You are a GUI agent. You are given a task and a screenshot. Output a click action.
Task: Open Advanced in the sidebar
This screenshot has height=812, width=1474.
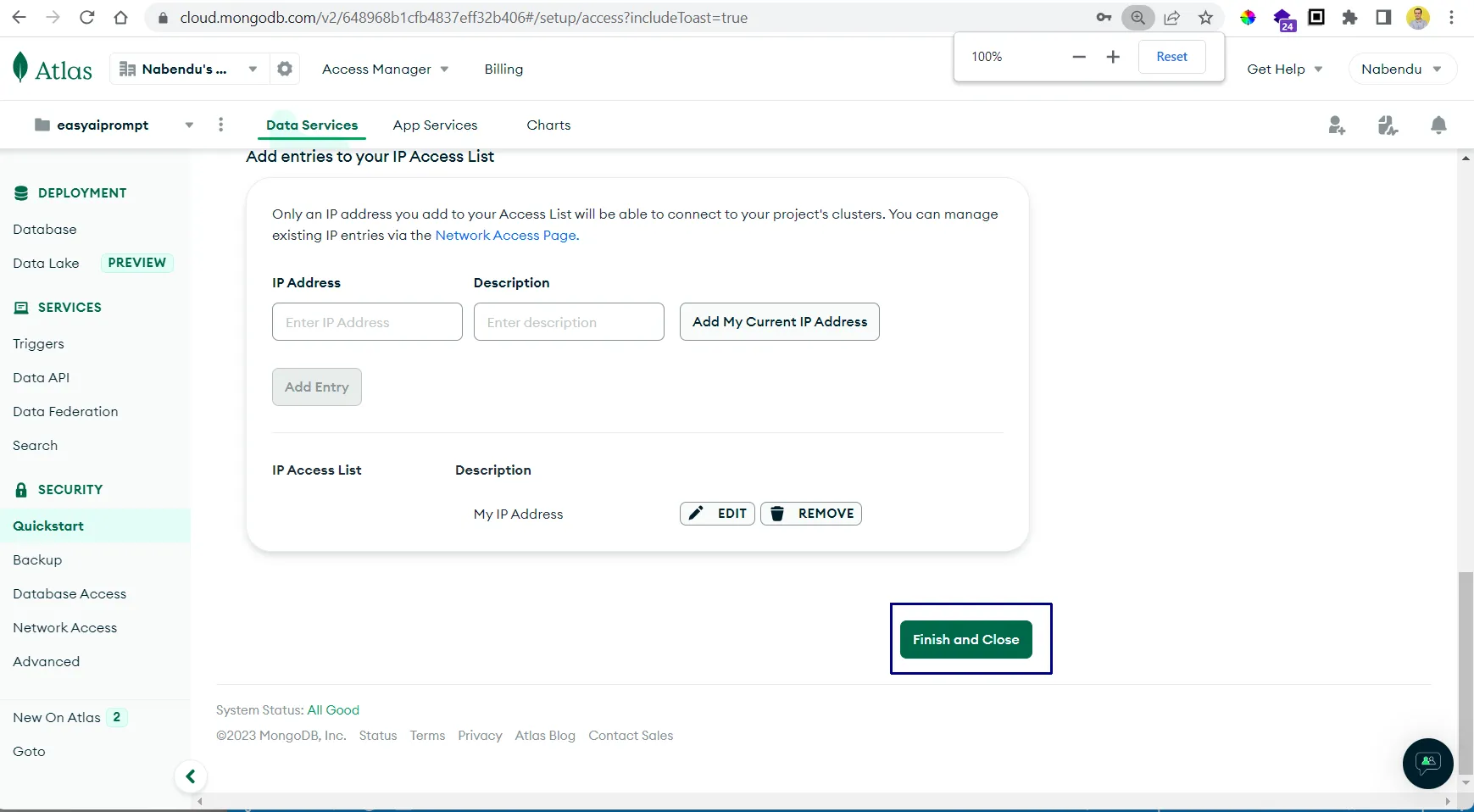tap(46, 661)
